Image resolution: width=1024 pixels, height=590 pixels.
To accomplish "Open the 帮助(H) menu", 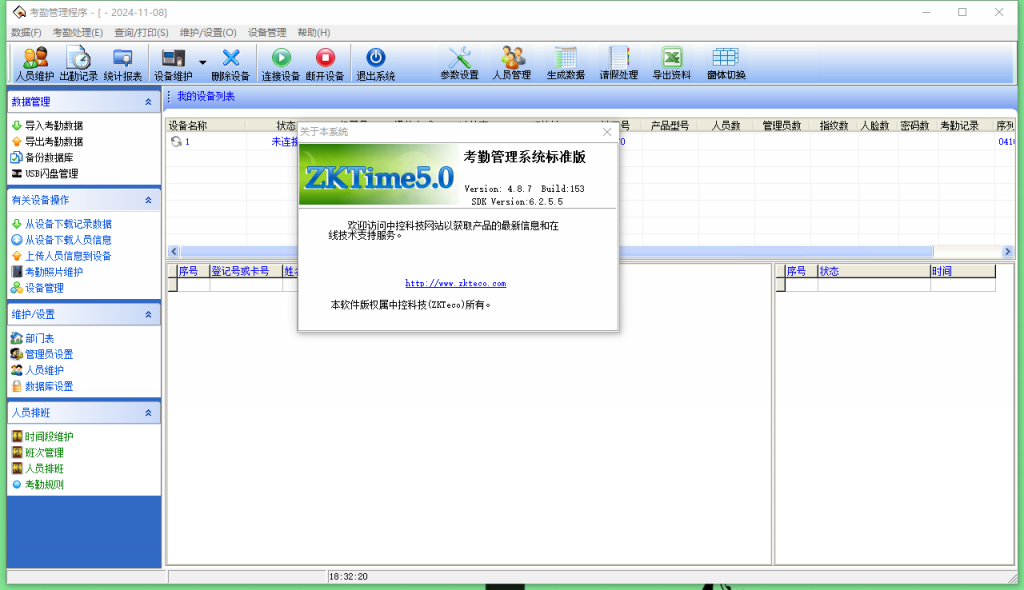I will pos(314,33).
